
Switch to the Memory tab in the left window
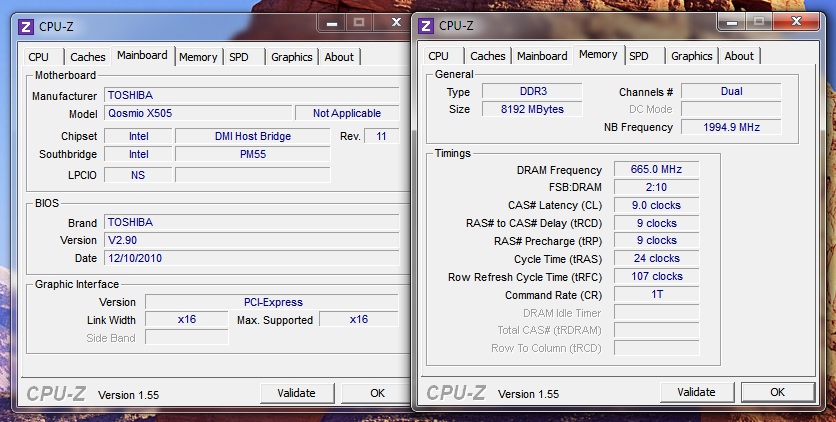pyautogui.click(x=198, y=57)
